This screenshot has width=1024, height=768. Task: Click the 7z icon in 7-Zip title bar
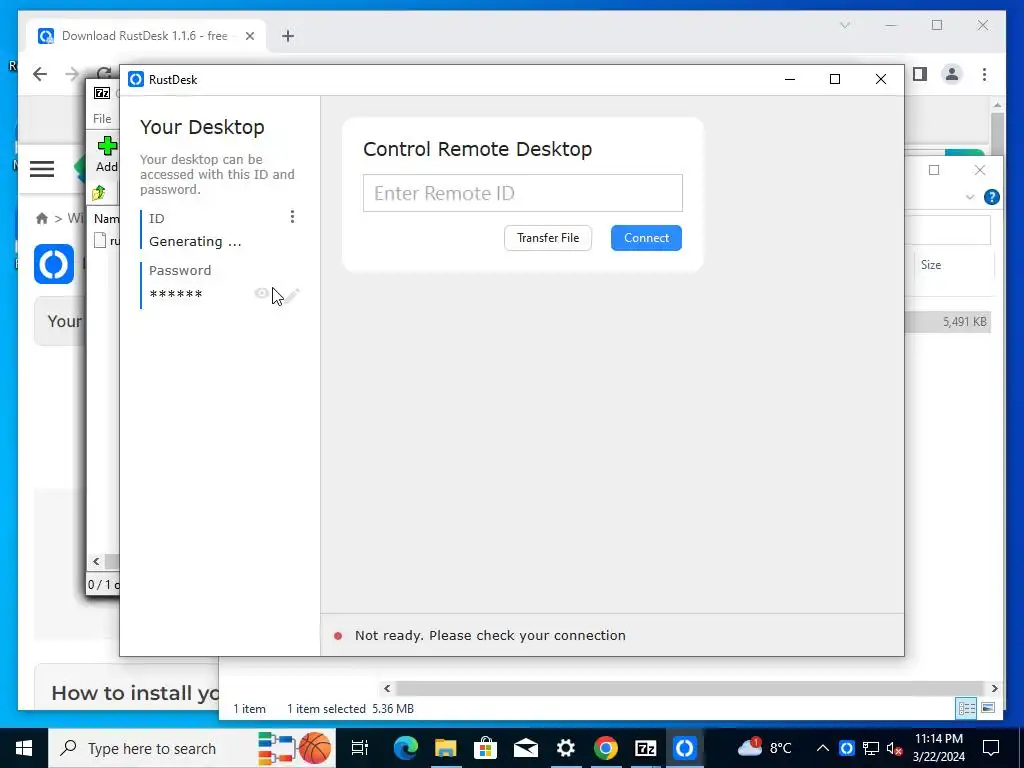102,93
